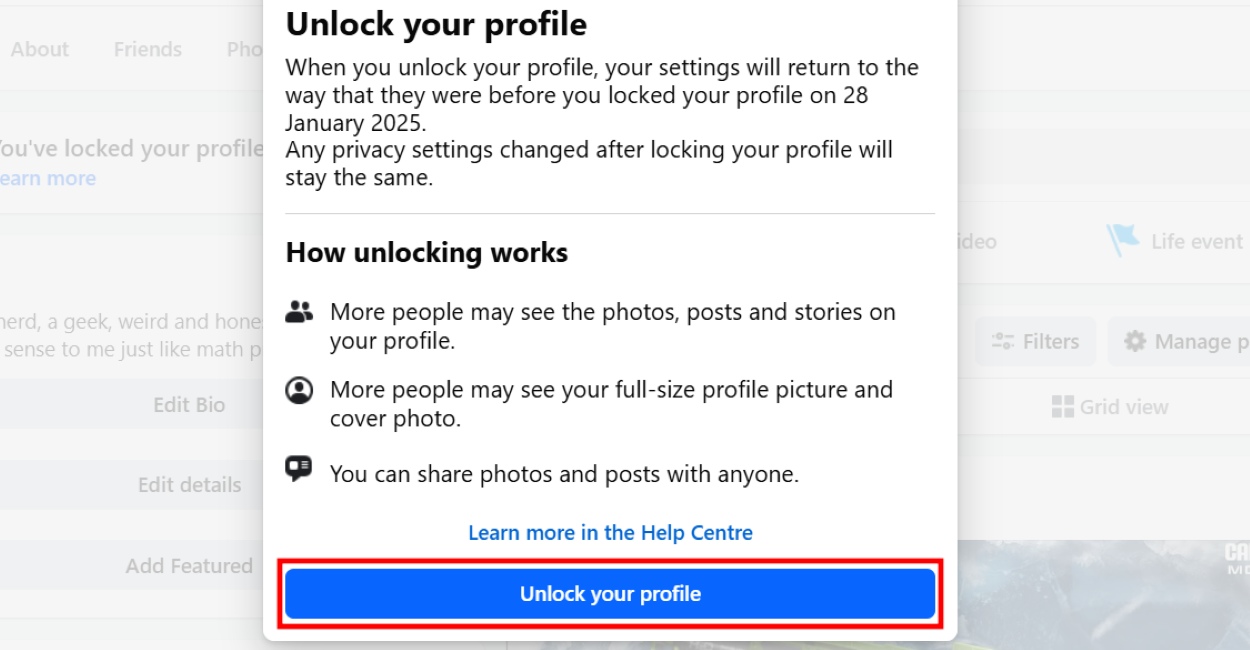This screenshot has width=1250, height=650.
Task: Open Manage posts via the gear icon
Action: click(1134, 341)
